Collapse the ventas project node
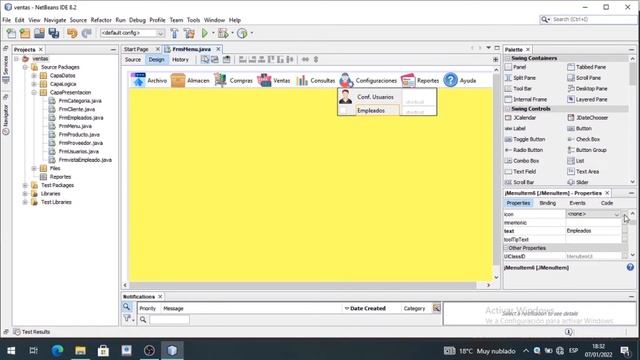Screen dimensions: 640x360 coord(17,59)
